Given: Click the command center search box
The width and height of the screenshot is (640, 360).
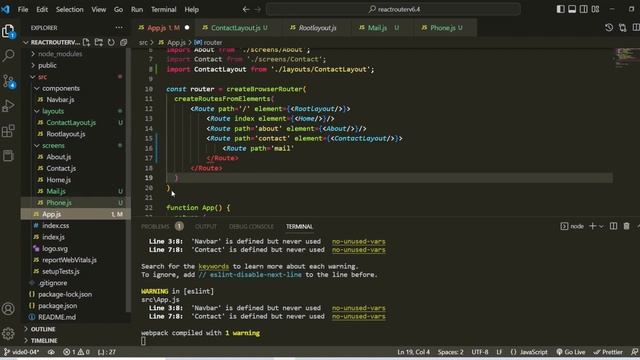Looking at the screenshot, I should (393, 9).
